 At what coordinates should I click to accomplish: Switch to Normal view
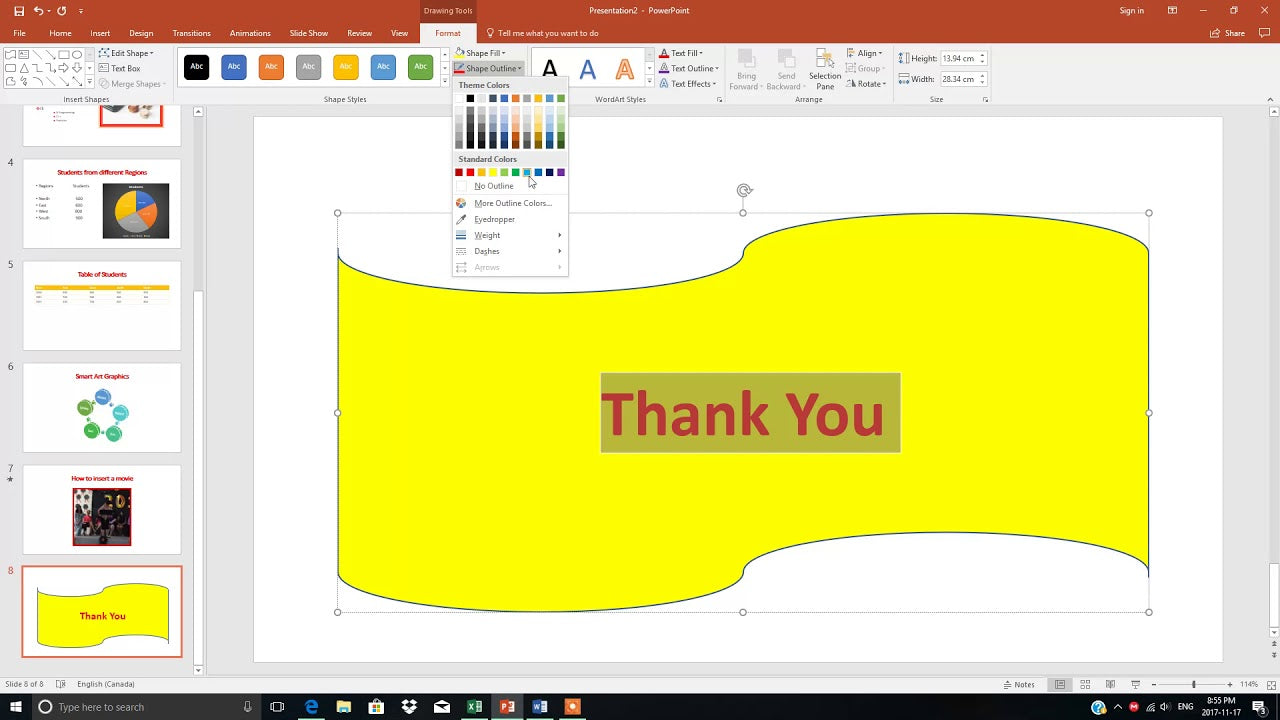(x=1060, y=685)
